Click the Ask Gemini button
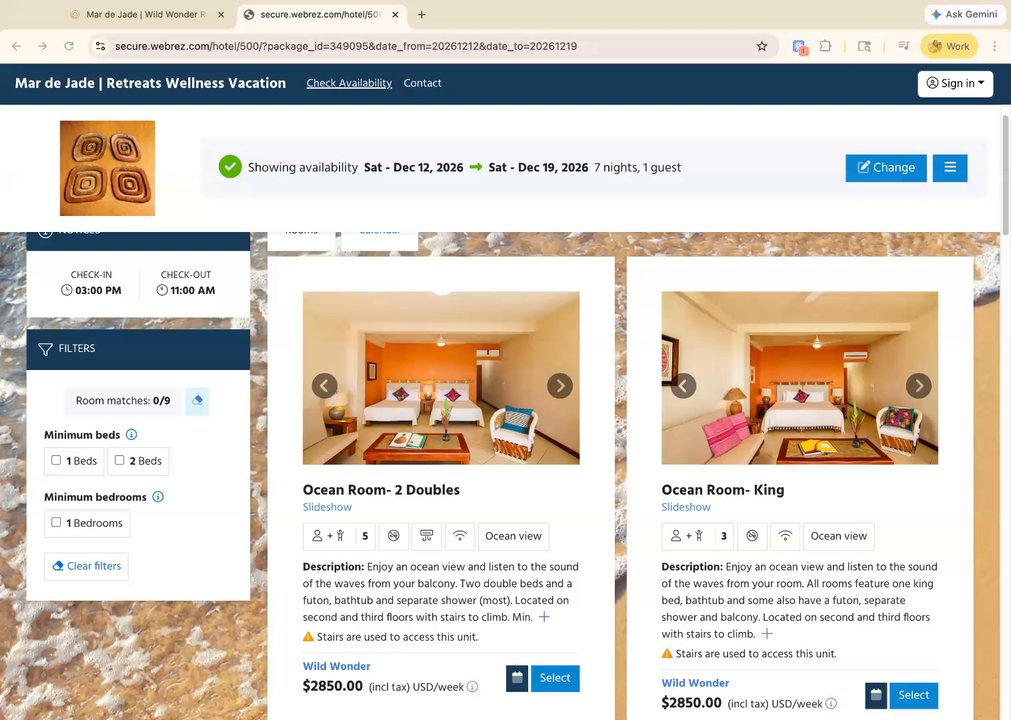Viewport: 1011px width, 720px height. pos(965,14)
